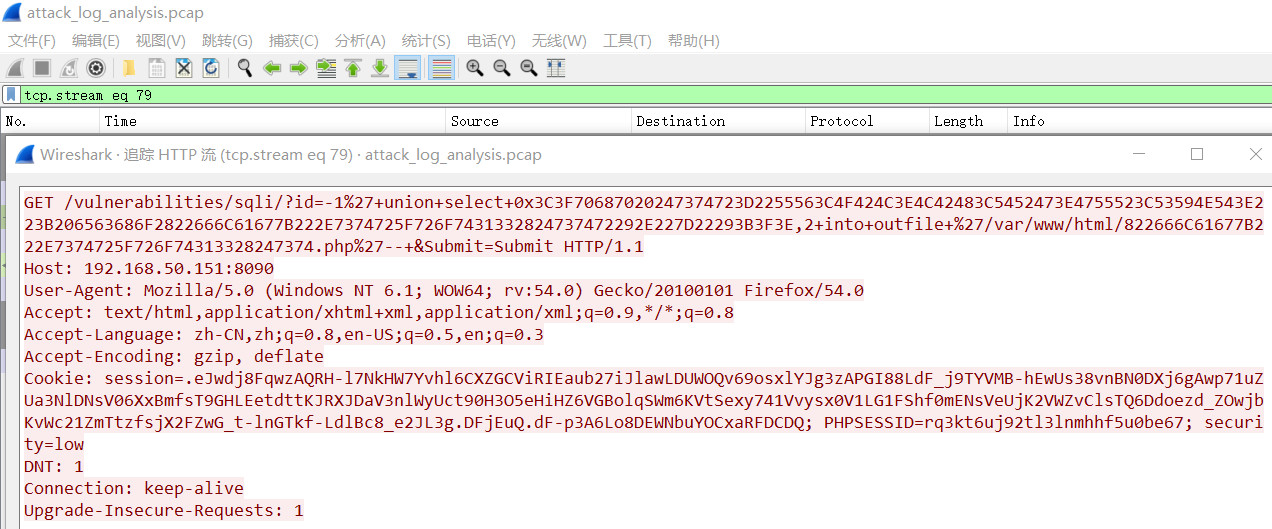Open the 跳转(G) menu
This screenshot has height=529, width=1272.
pos(227,41)
